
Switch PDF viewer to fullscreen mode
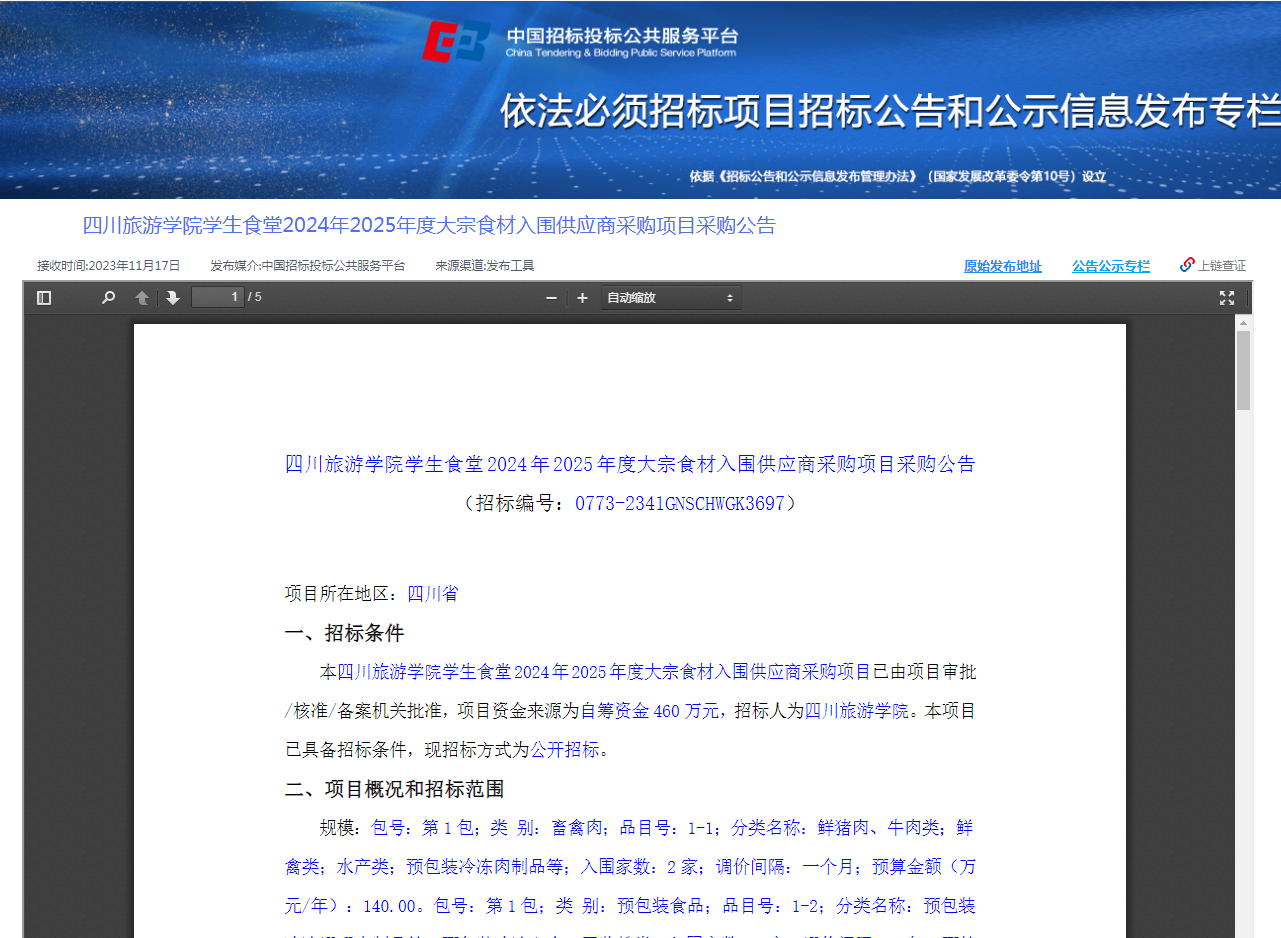point(1227,298)
